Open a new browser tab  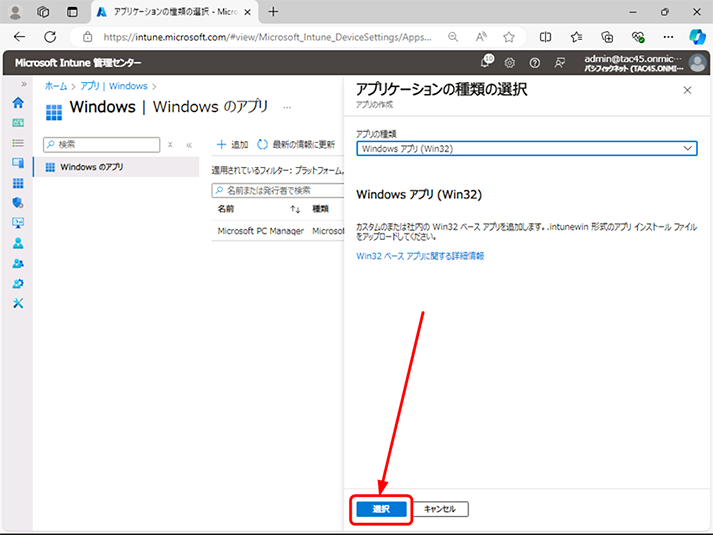[273, 12]
